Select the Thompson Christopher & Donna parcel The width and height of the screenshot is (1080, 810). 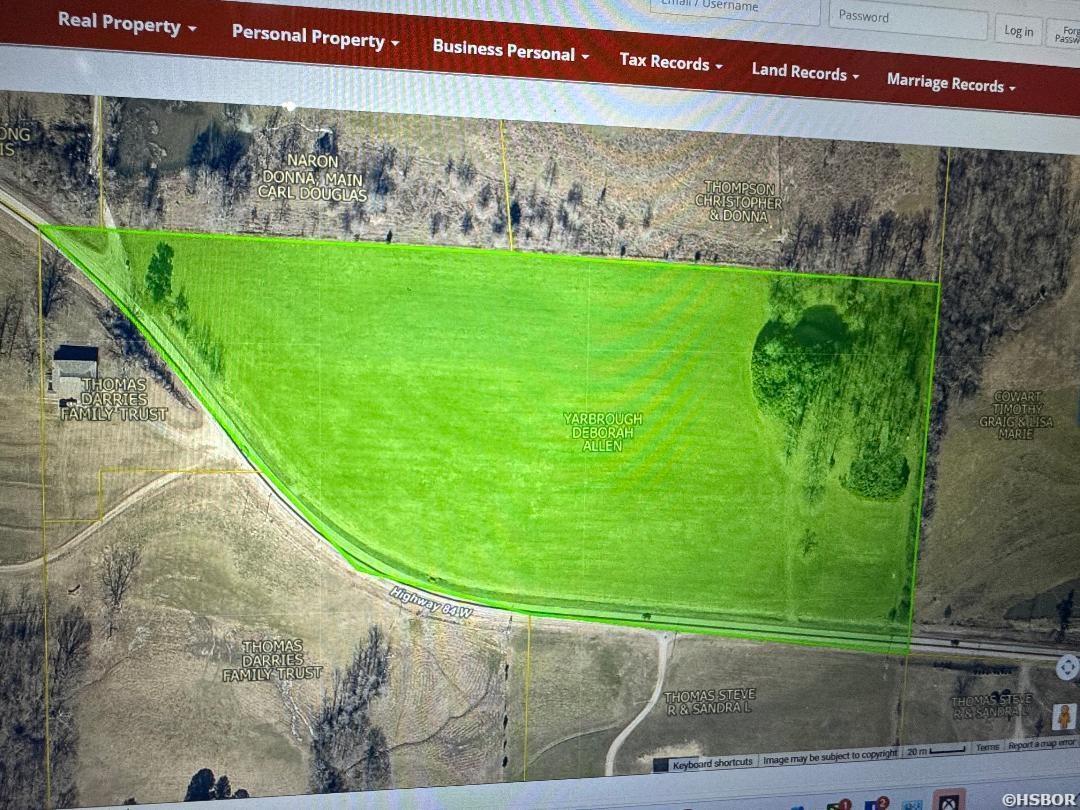(x=740, y=200)
